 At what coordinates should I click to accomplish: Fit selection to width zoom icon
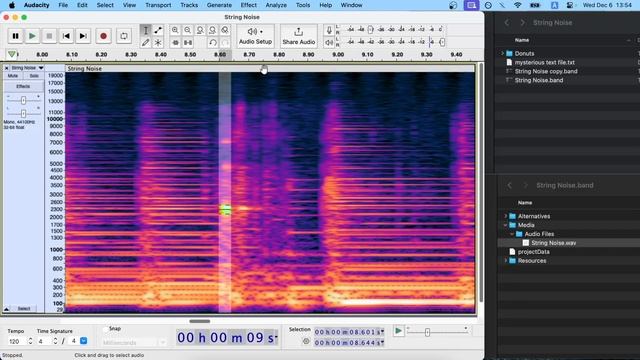[x=200, y=30]
